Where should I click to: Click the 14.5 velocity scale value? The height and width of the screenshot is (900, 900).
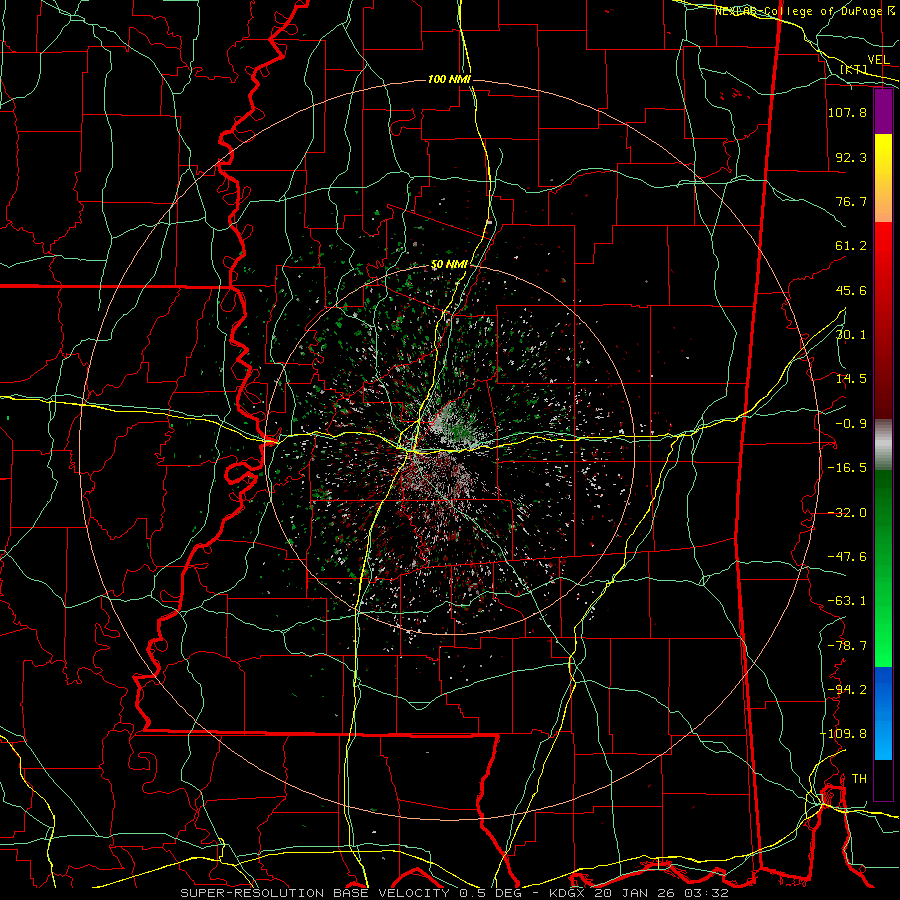(x=851, y=379)
